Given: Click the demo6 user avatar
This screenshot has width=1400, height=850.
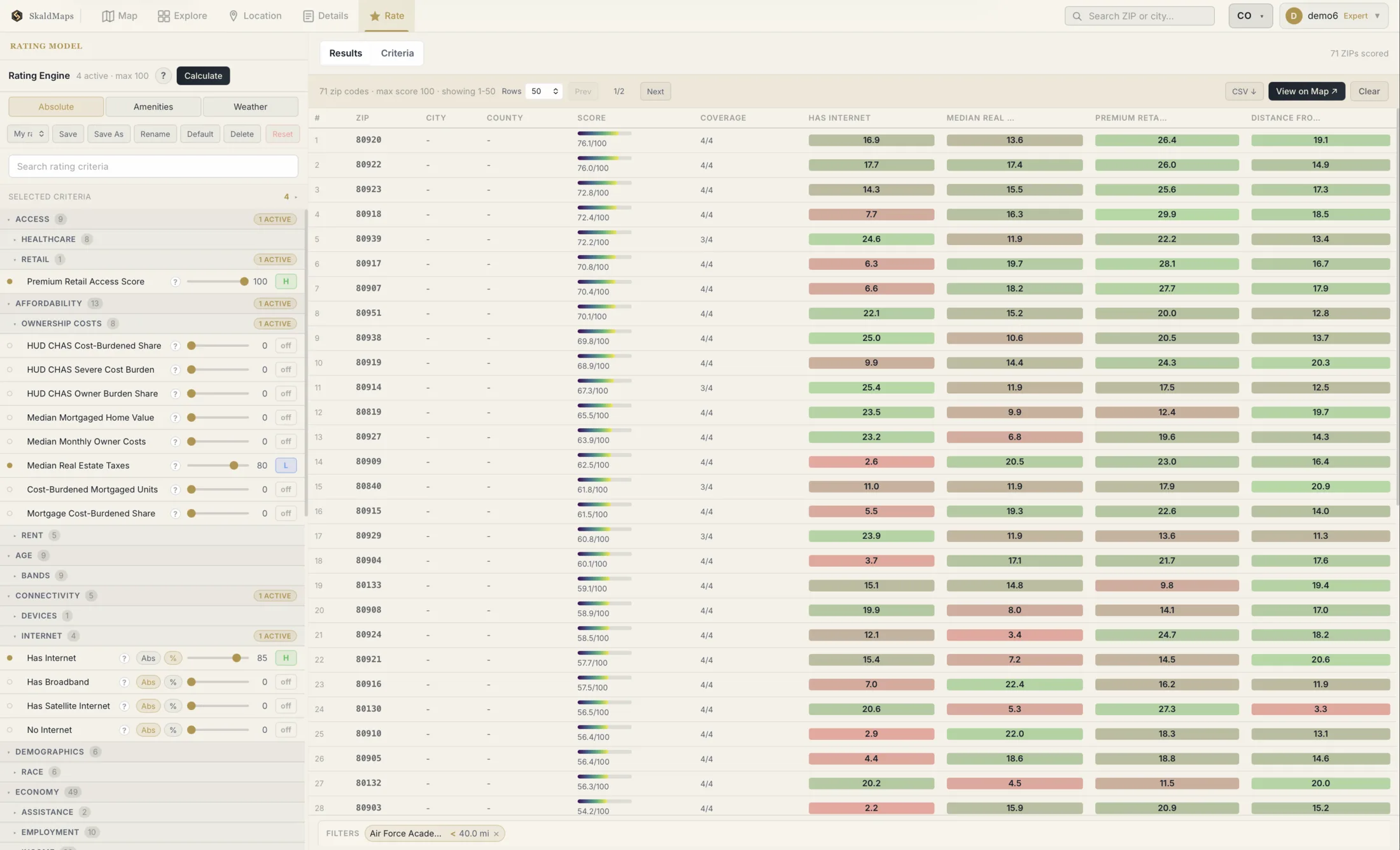Looking at the screenshot, I should pos(1293,16).
